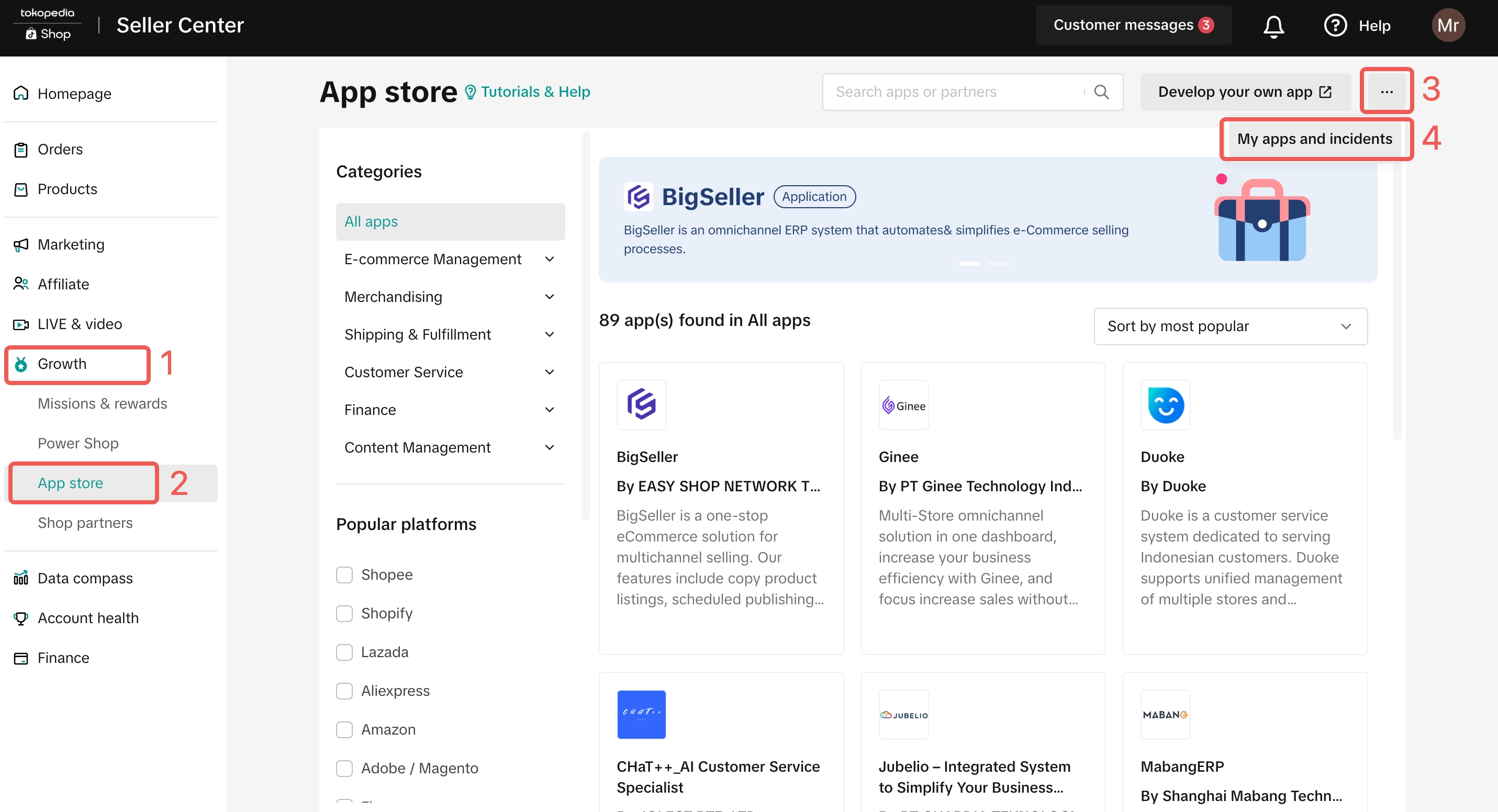Click the Orders clipboard icon in the sidebar
1498x812 pixels.
tap(21, 150)
